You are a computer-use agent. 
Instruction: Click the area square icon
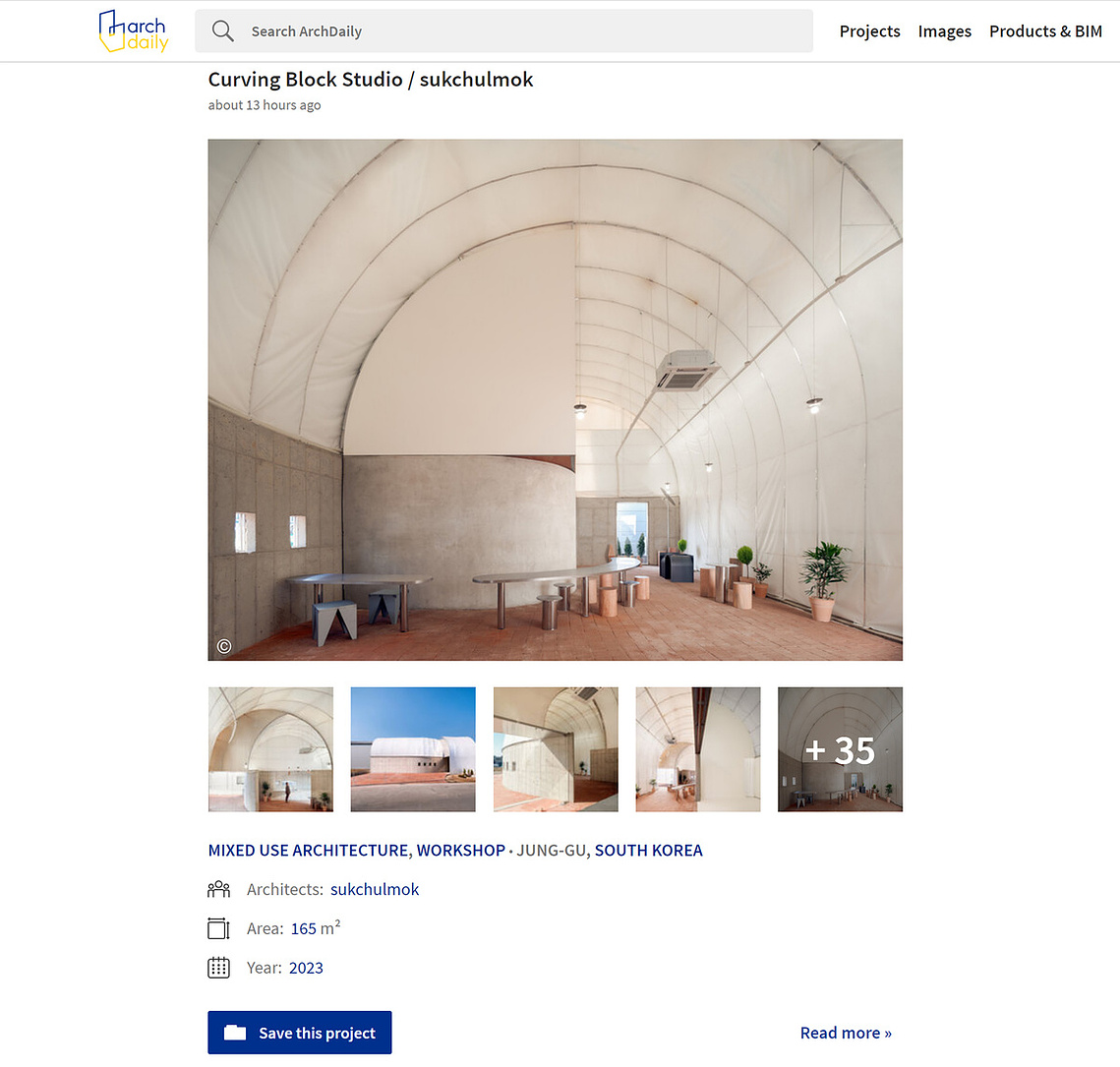218,928
